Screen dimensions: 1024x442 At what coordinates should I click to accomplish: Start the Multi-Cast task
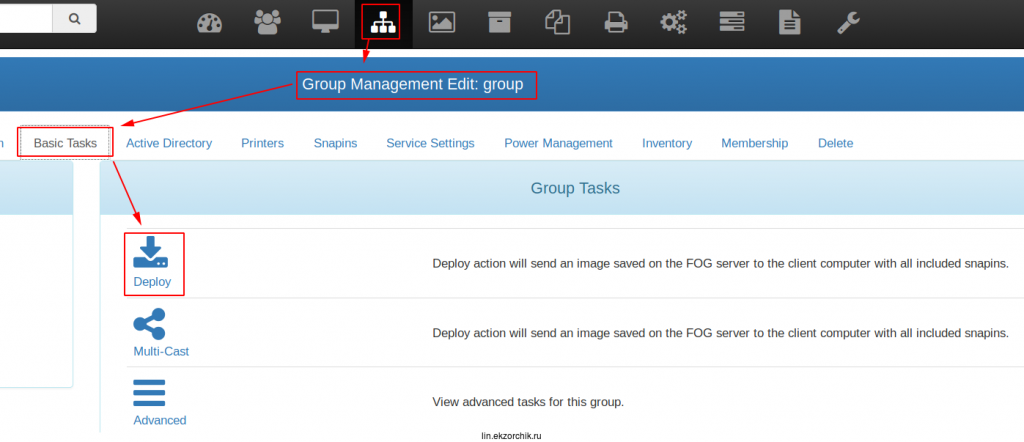tap(161, 333)
